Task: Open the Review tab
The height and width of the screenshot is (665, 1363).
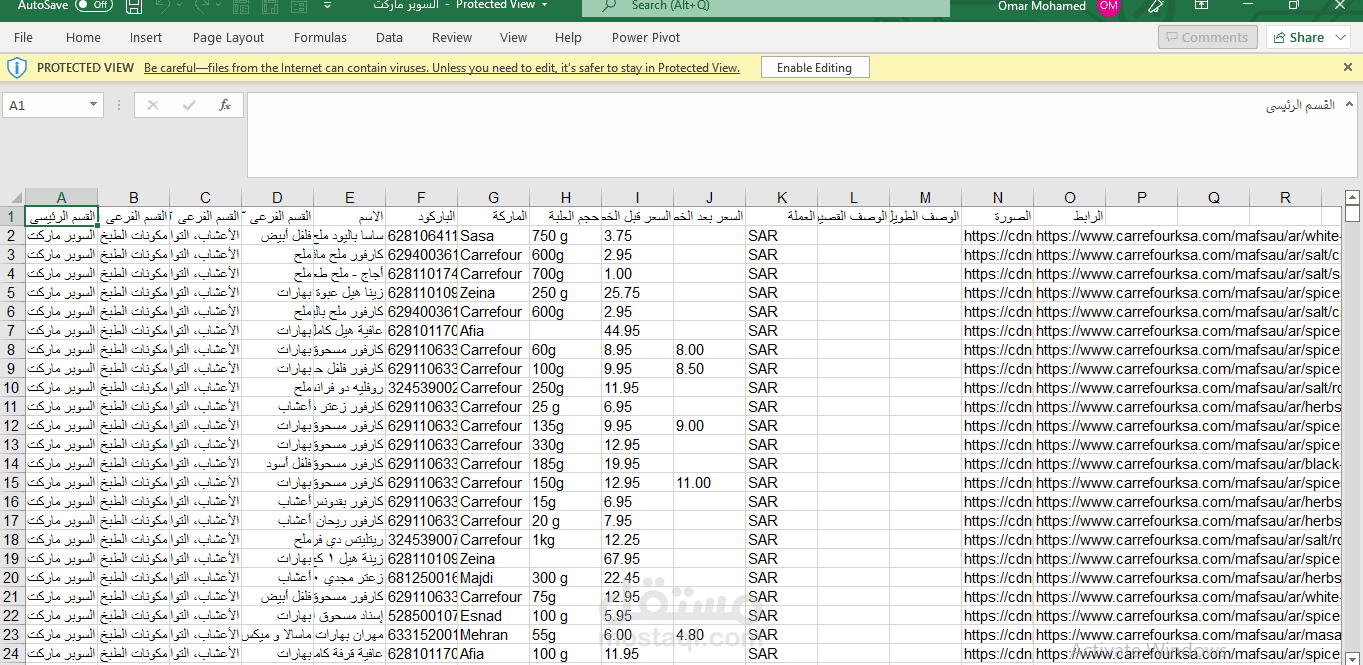Action: pyautogui.click(x=452, y=38)
